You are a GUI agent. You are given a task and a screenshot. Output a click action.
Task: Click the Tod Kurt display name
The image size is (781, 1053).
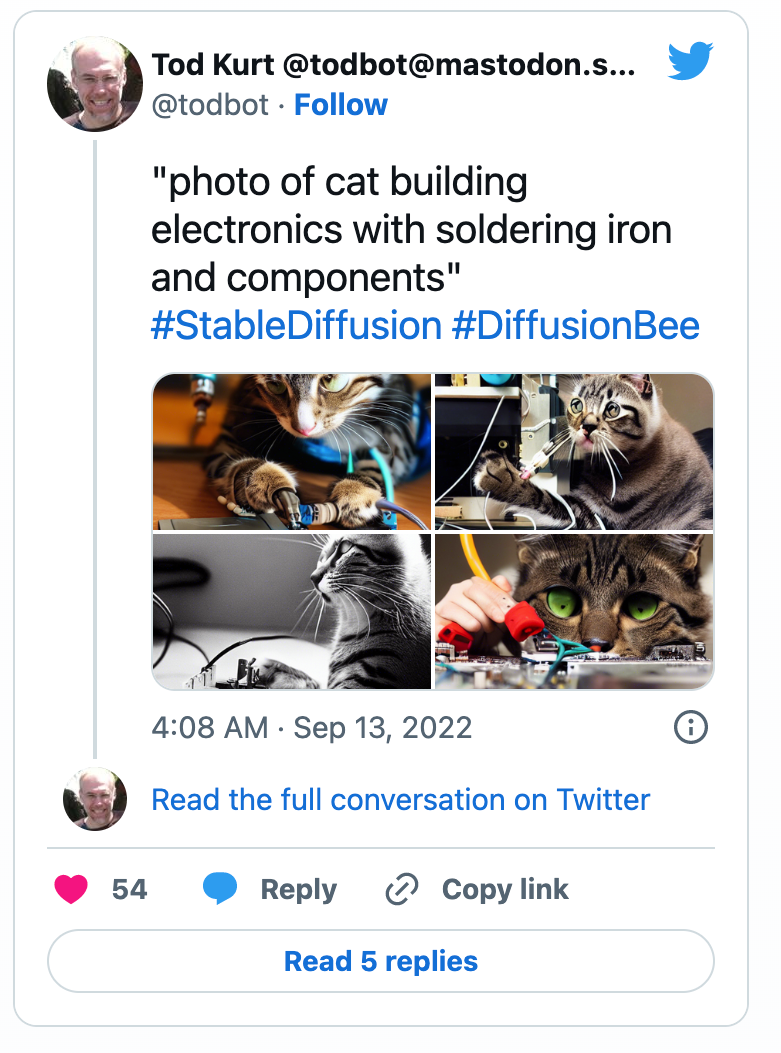tap(213, 64)
